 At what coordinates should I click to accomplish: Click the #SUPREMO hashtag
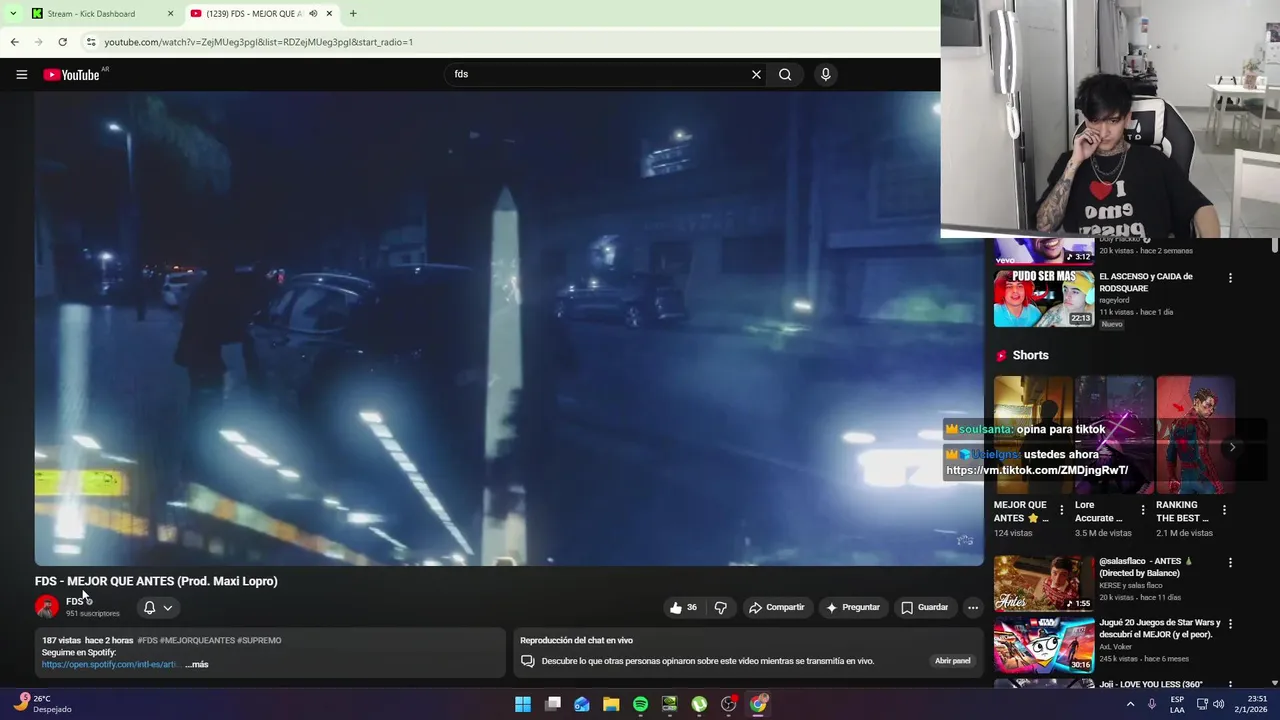point(259,640)
